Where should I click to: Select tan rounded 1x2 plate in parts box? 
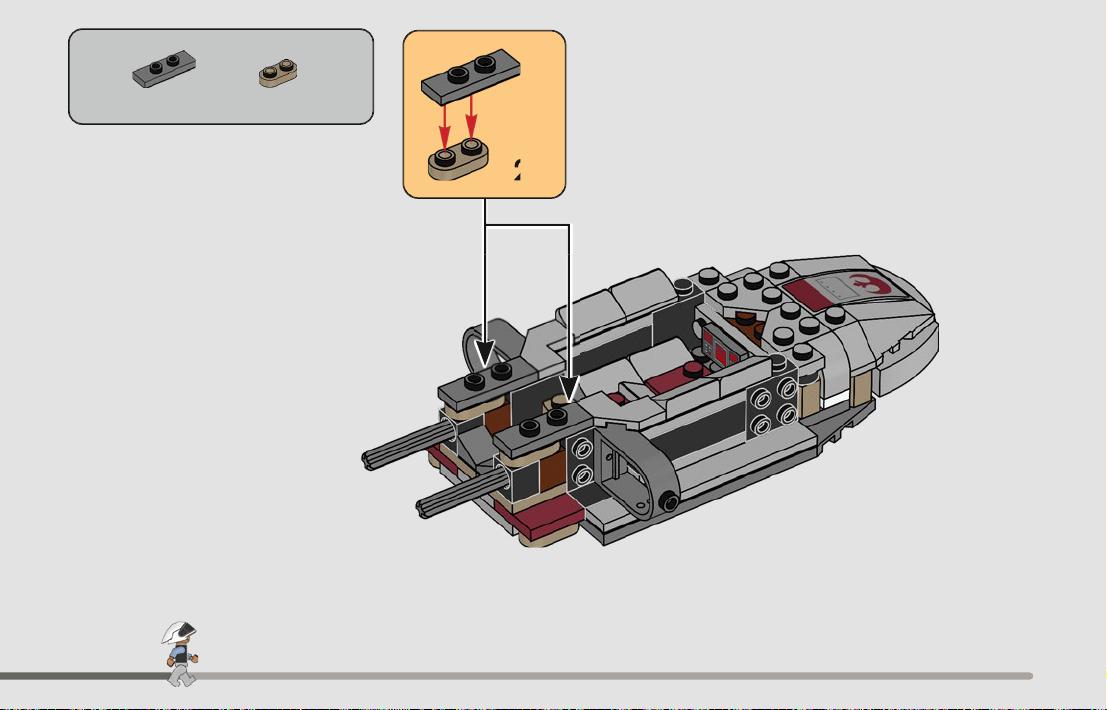click(278, 73)
